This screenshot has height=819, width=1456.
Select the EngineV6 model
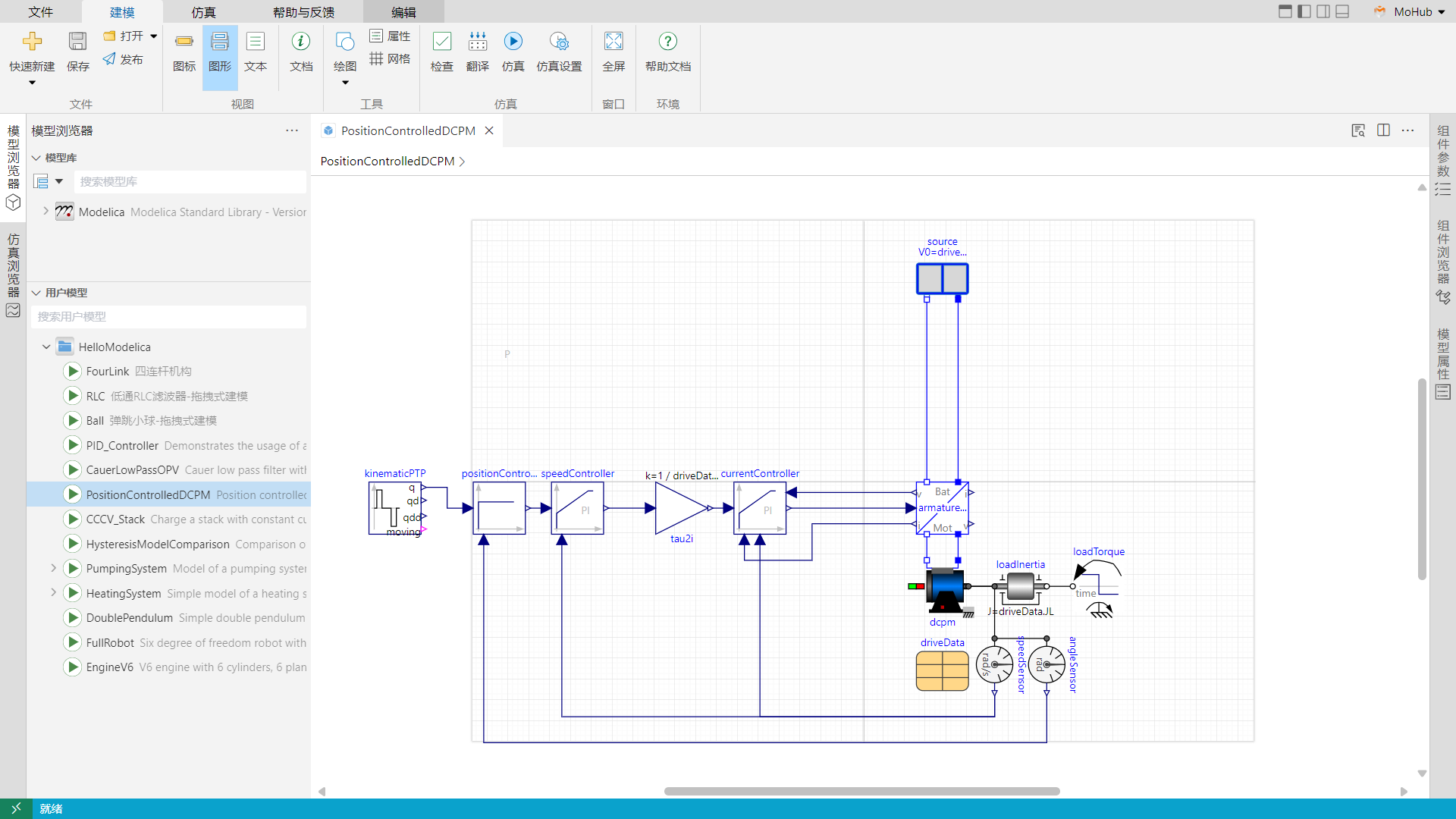(x=168, y=667)
